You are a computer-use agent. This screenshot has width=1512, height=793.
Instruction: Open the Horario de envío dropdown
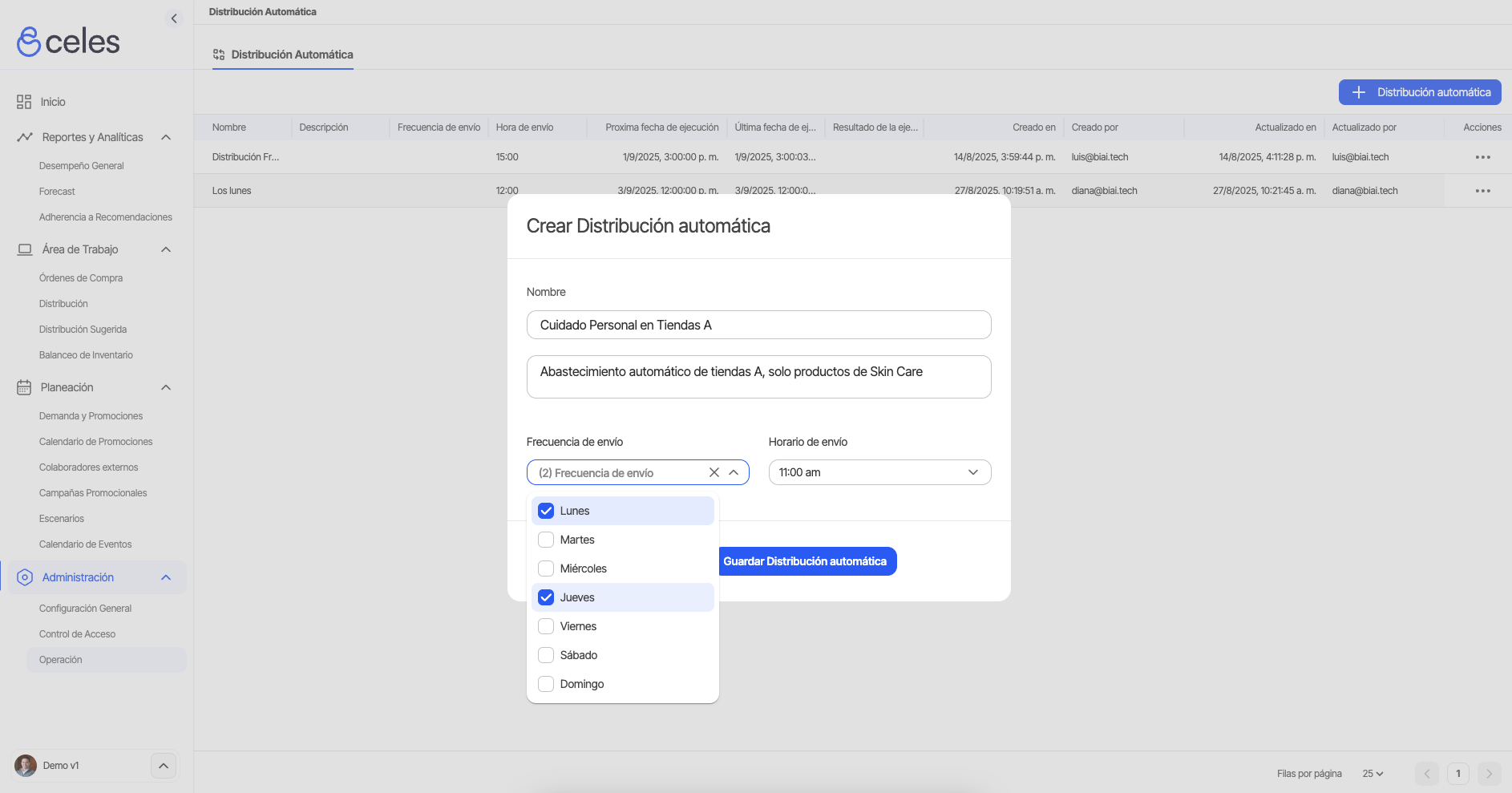click(879, 472)
